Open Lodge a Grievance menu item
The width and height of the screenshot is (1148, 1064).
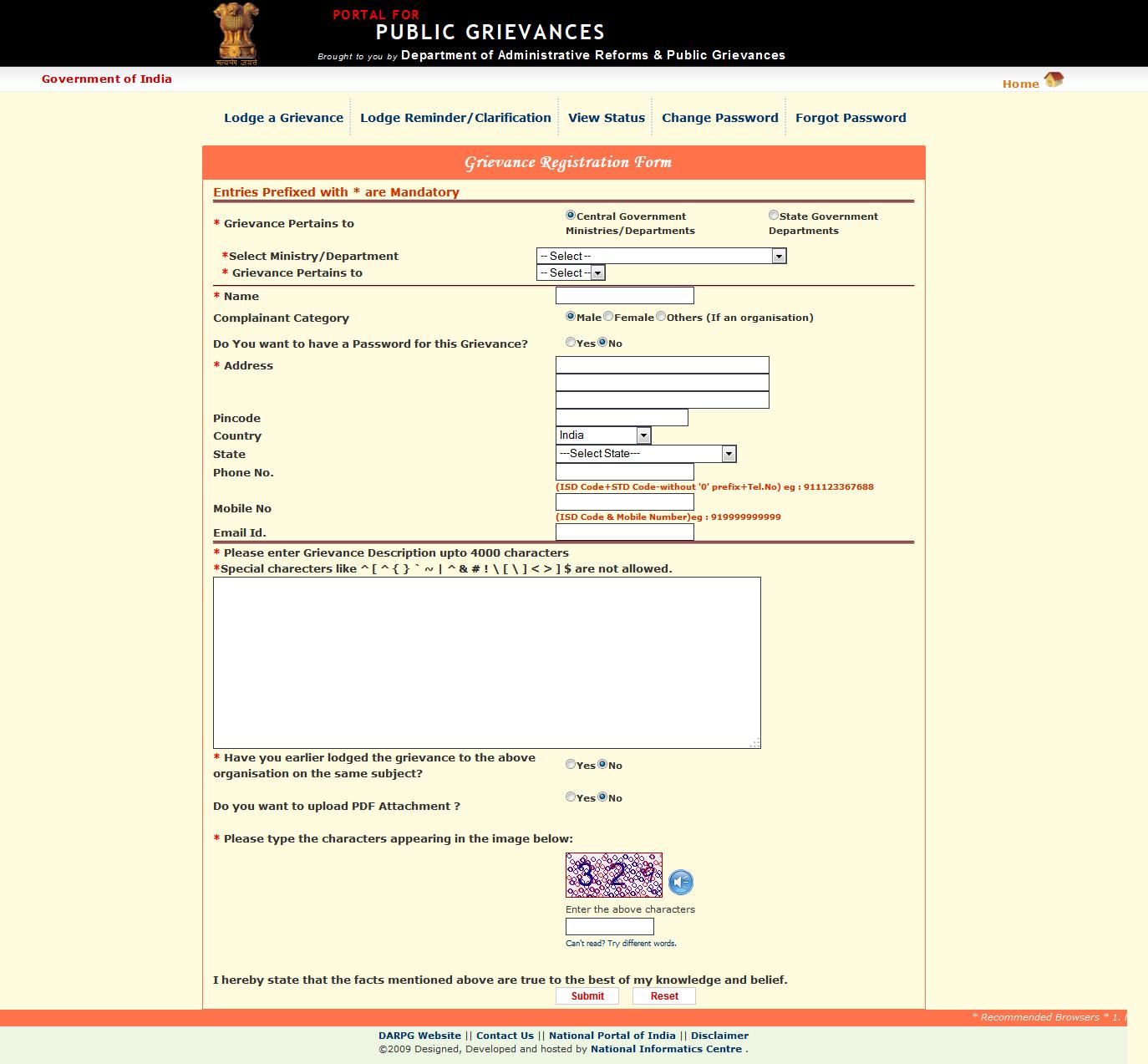pos(283,118)
